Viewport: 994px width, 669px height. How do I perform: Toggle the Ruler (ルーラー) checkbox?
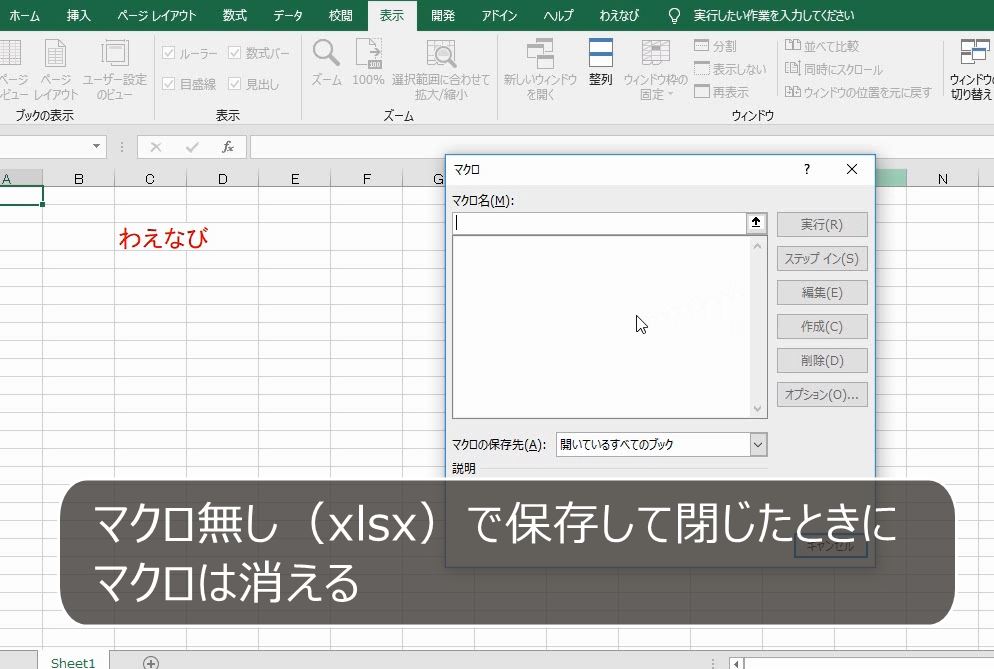point(169,53)
